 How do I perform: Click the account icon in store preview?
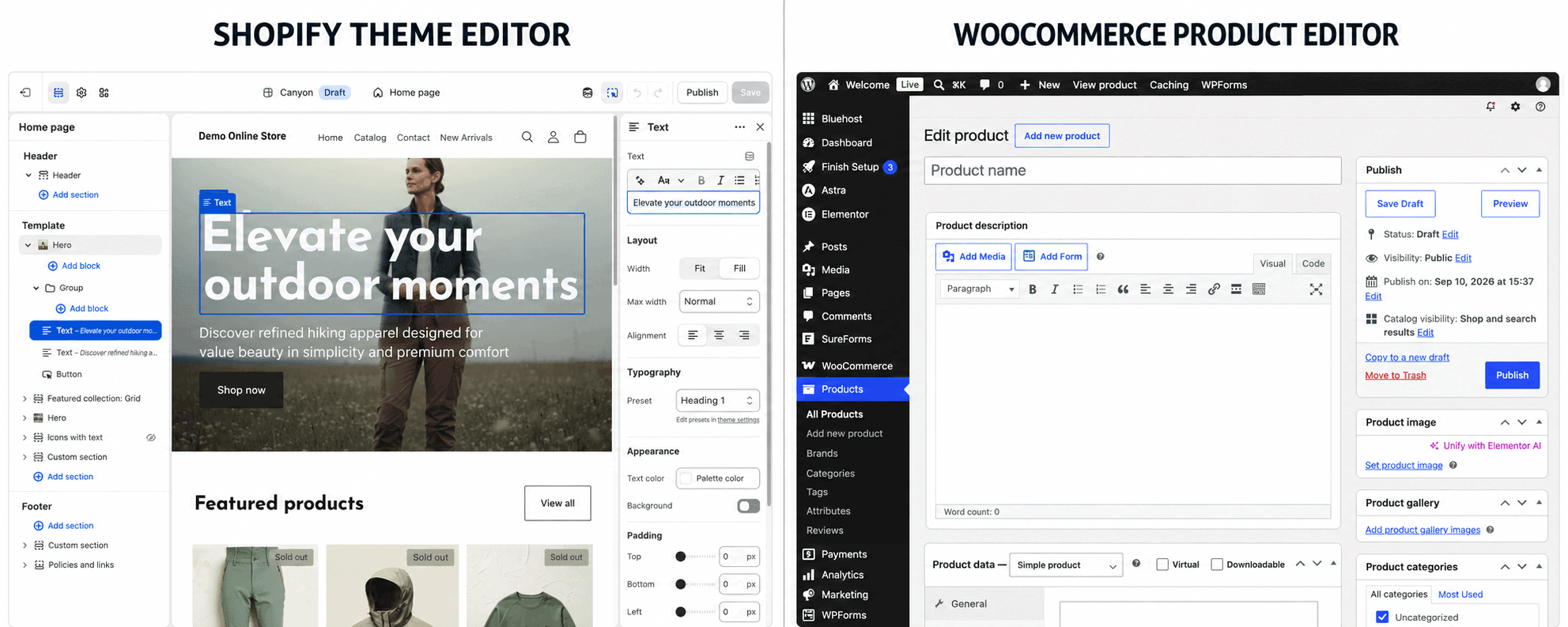tap(554, 137)
